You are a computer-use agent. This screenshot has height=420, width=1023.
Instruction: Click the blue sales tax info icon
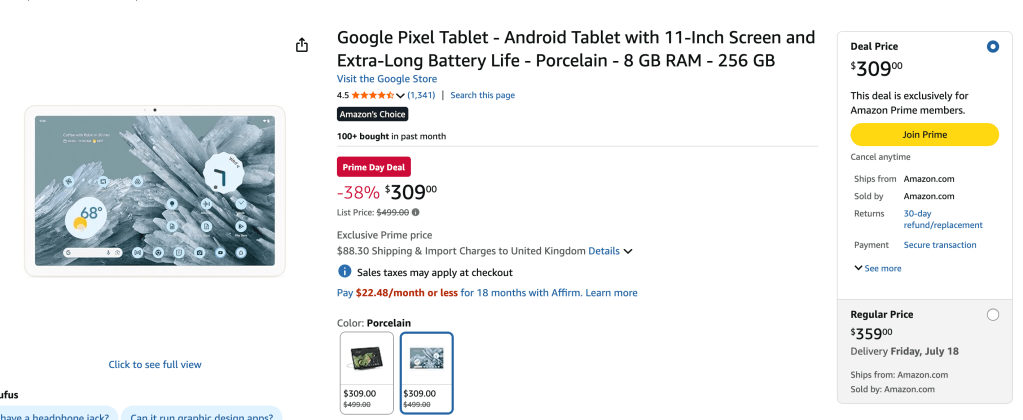(x=344, y=272)
